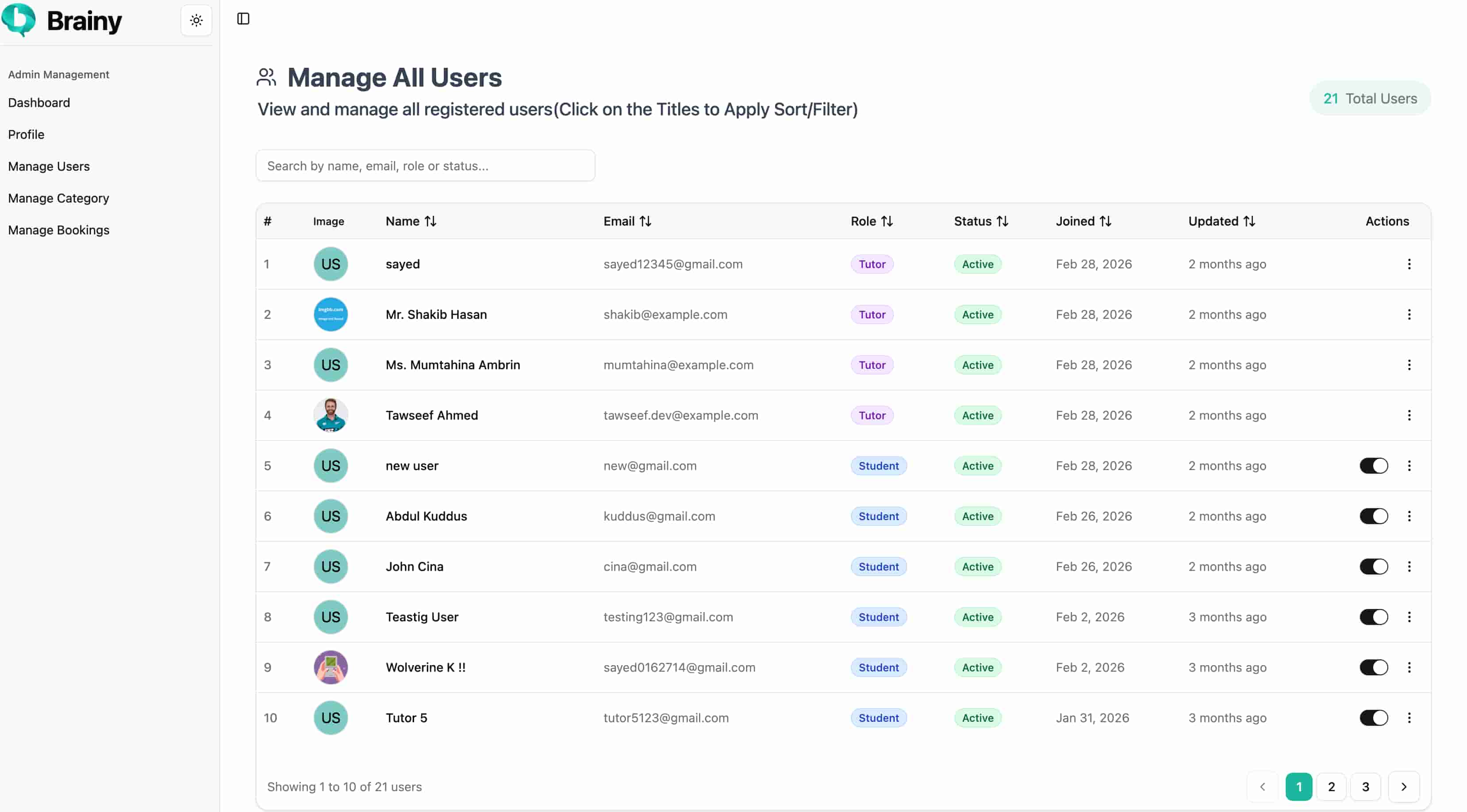Toggle the light/dark theme sun icon
The image size is (1467, 812).
pyautogui.click(x=196, y=20)
